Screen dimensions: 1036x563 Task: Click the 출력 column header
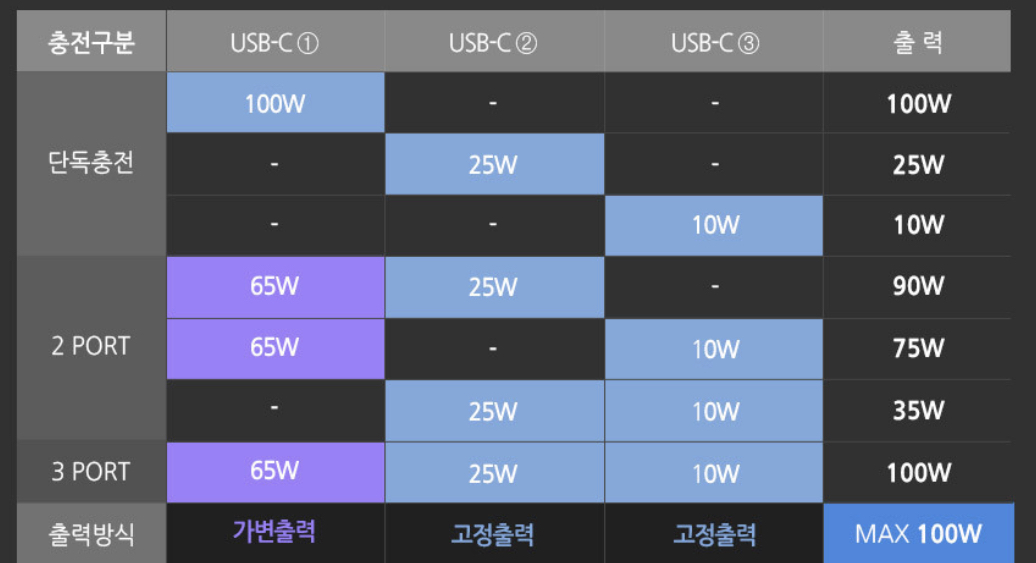(917, 43)
